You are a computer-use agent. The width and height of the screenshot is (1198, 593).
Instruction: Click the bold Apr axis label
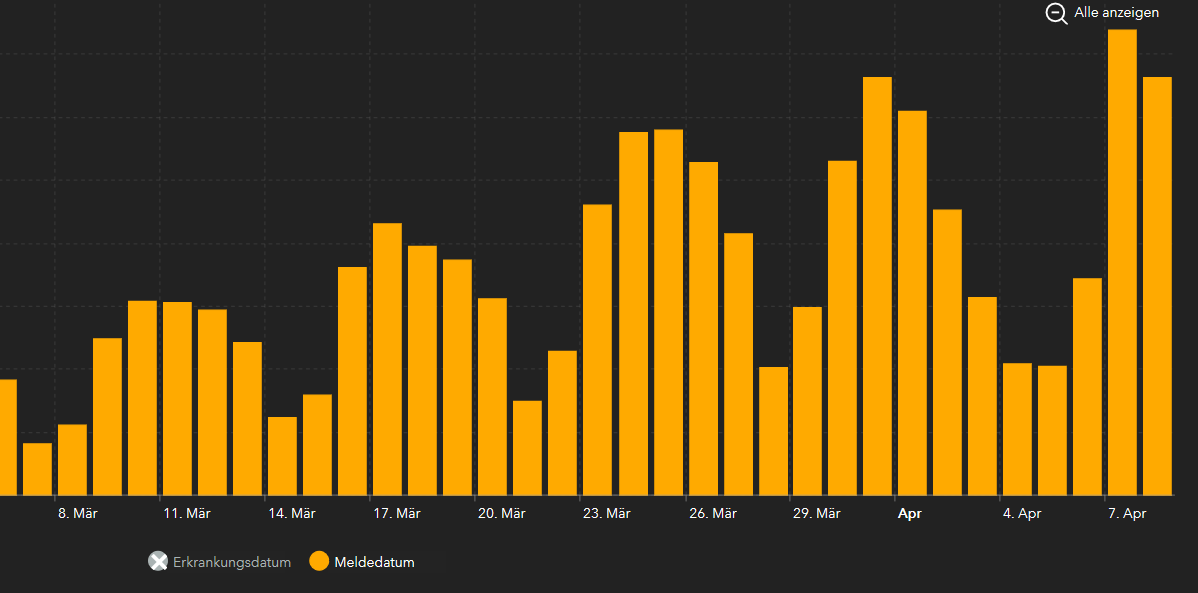[909, 514]
